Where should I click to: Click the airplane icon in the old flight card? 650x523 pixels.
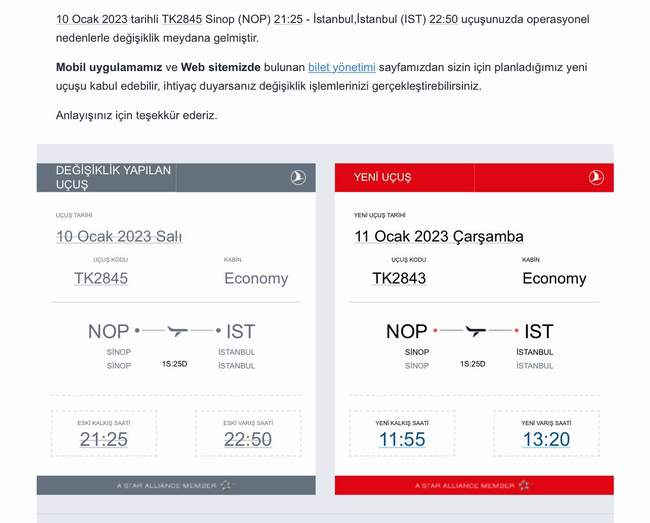coord(178,330)
